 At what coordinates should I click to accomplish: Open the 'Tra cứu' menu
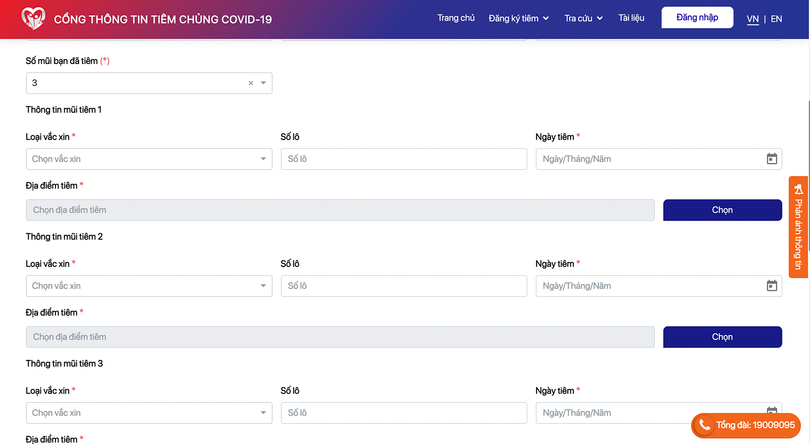click(583, 18)
